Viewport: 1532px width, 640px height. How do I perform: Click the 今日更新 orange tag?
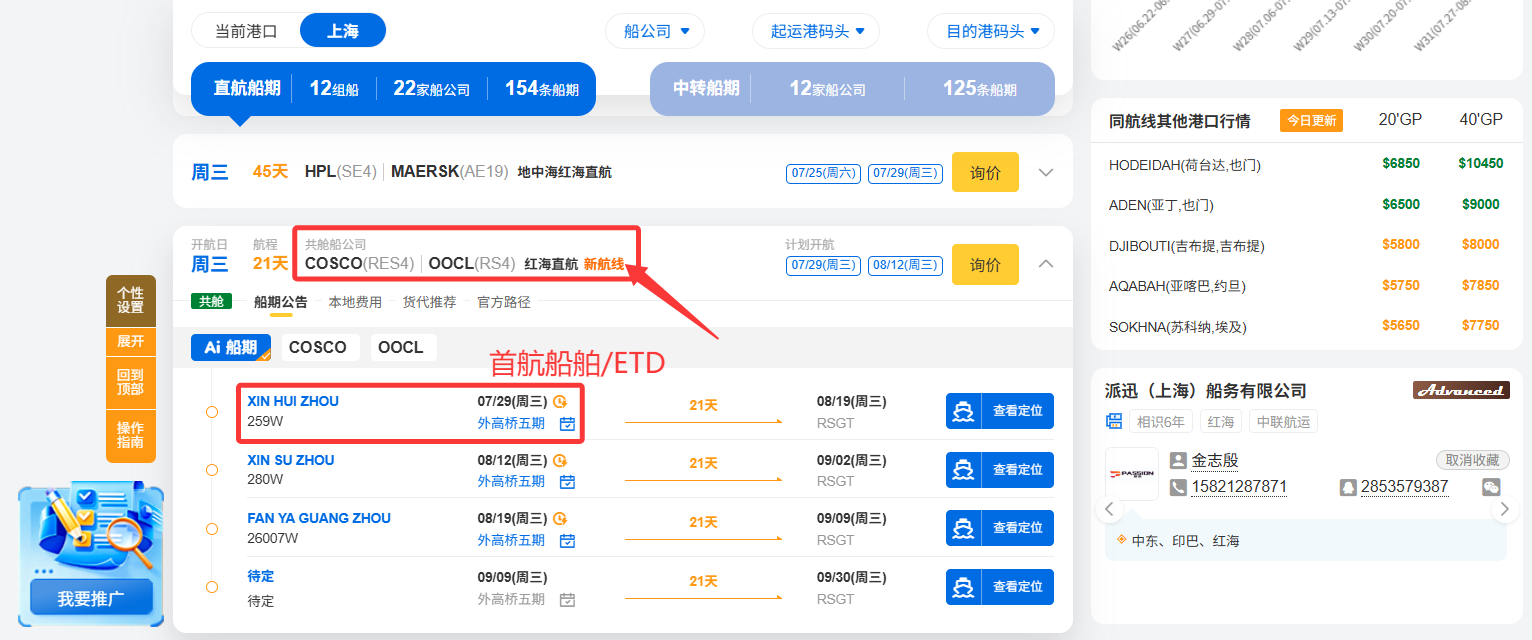(x=1311, y=121)
